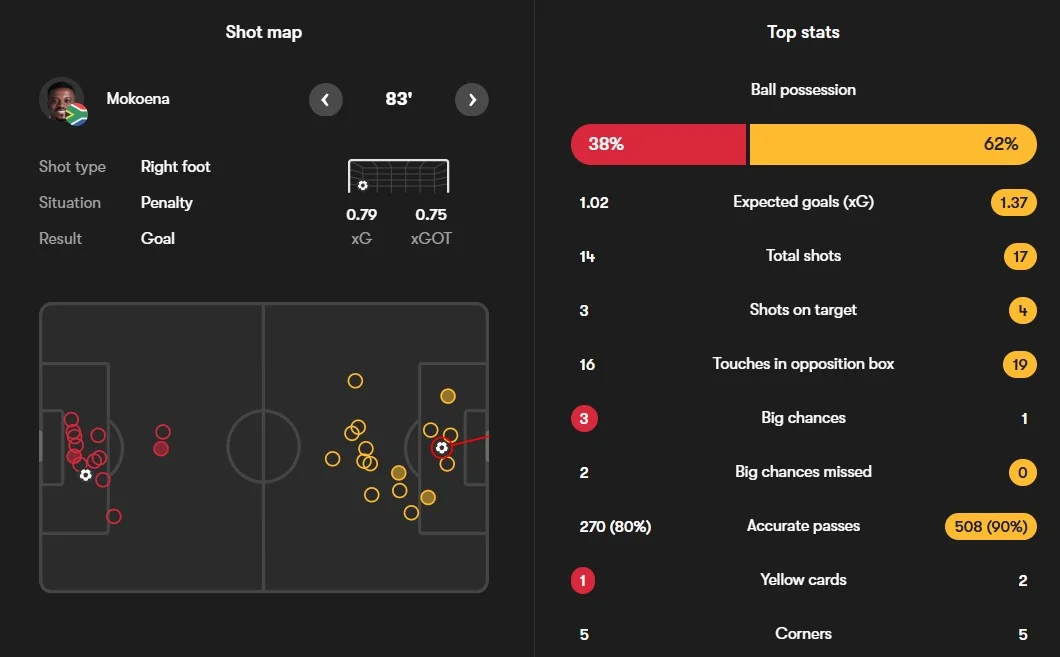
Task: Click the red Big chances 3 badge
Action: [584, 418]
